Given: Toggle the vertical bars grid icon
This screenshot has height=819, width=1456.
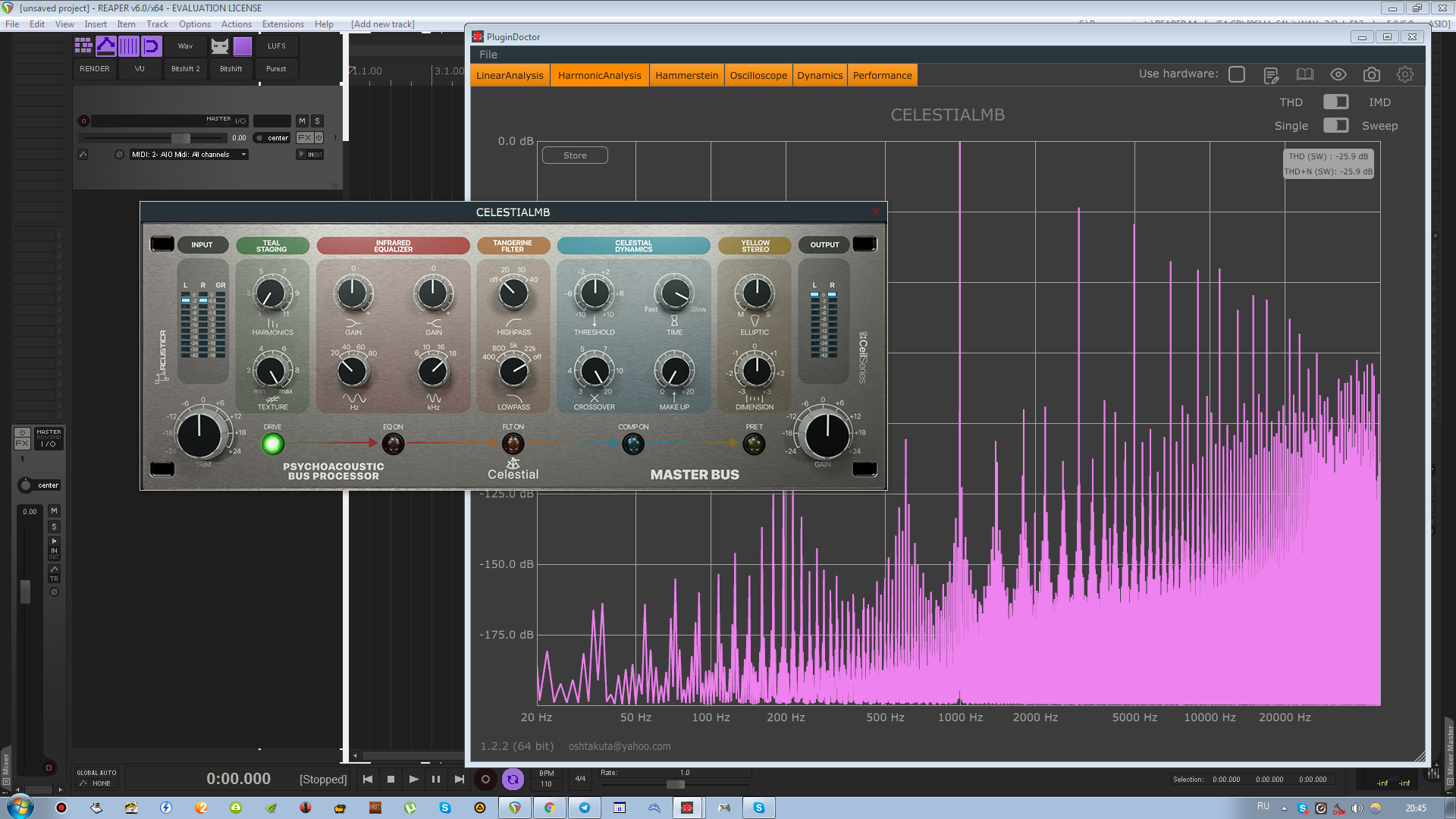Looking at the screenshot, I should pos(129,46).
